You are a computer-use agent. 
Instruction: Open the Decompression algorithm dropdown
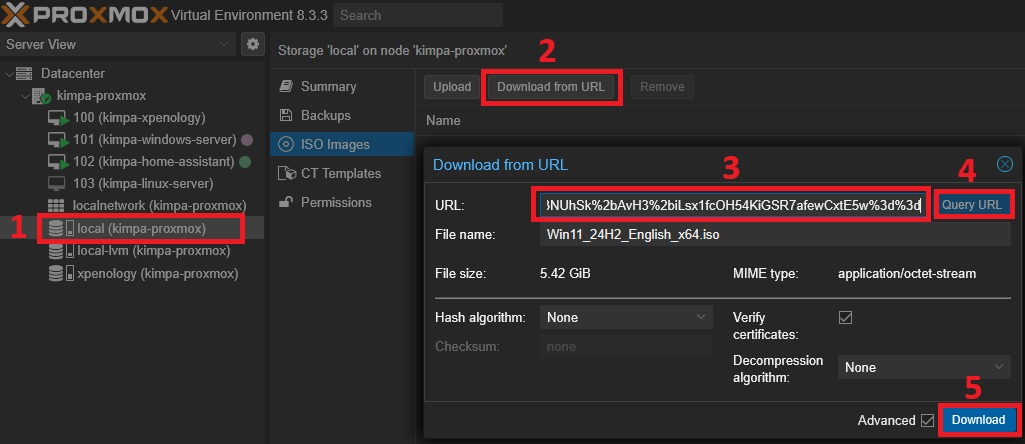923,367
